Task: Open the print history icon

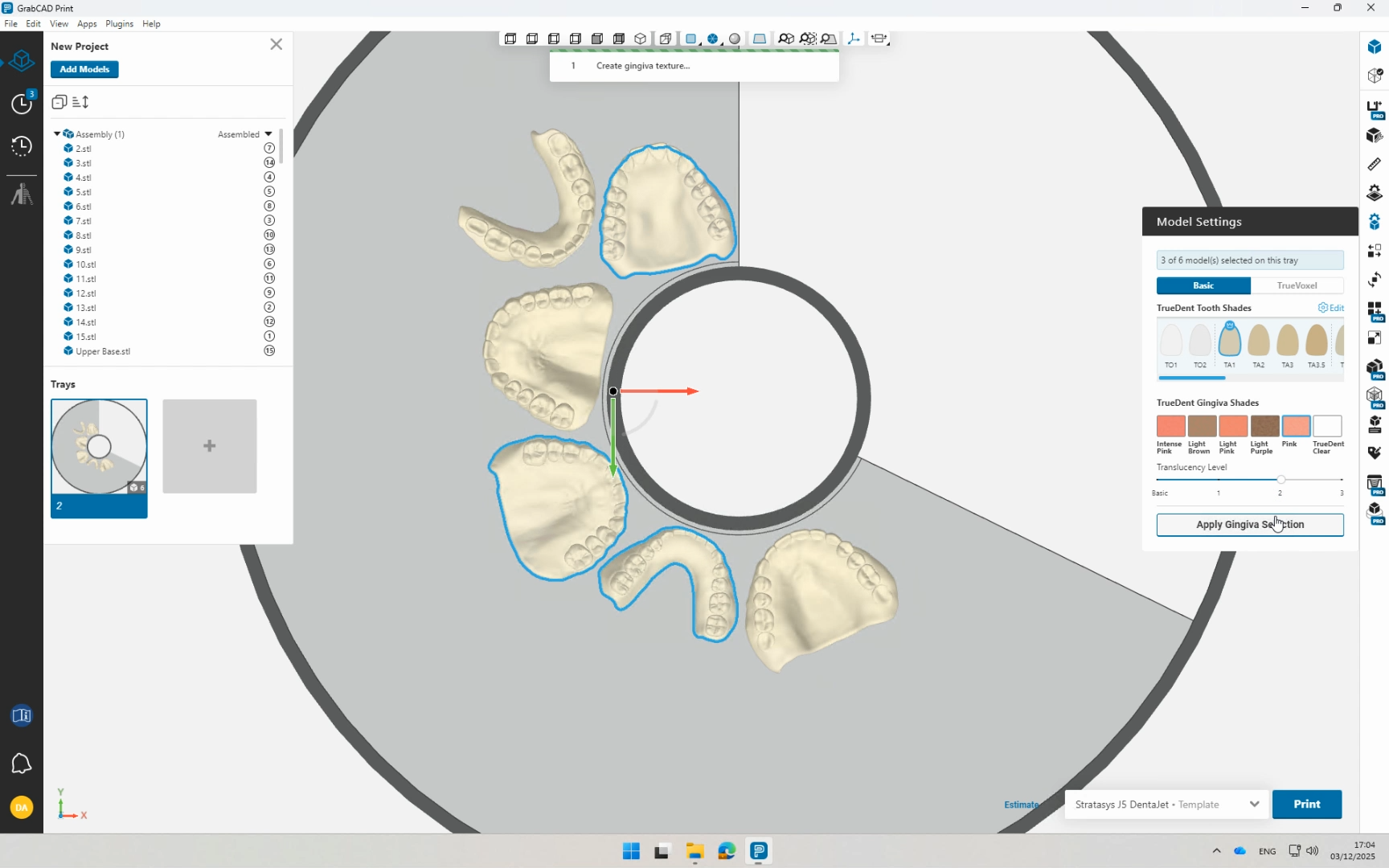Action: (x=22, y=146)
